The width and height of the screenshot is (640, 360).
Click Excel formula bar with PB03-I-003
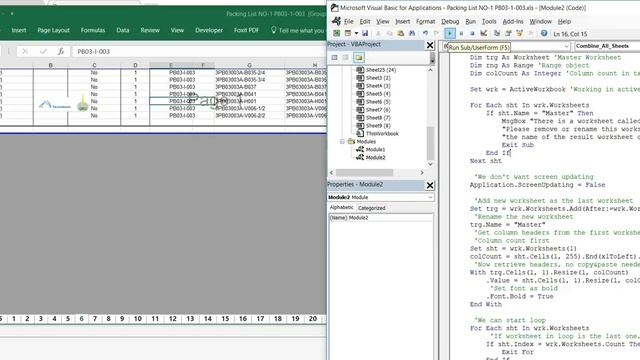point(199,51)
